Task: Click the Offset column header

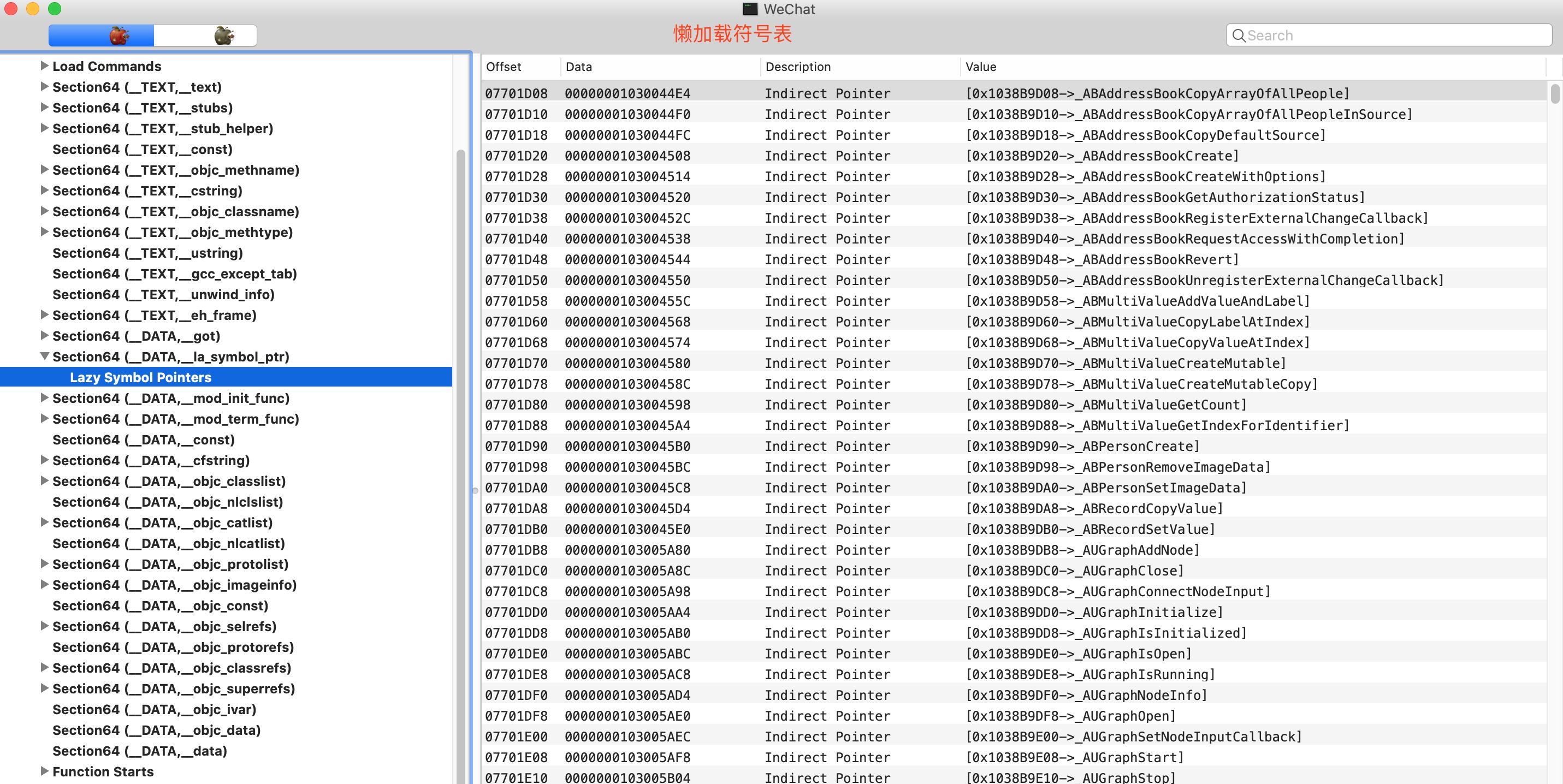Action: pyautogui.click(x=520, y=67)
